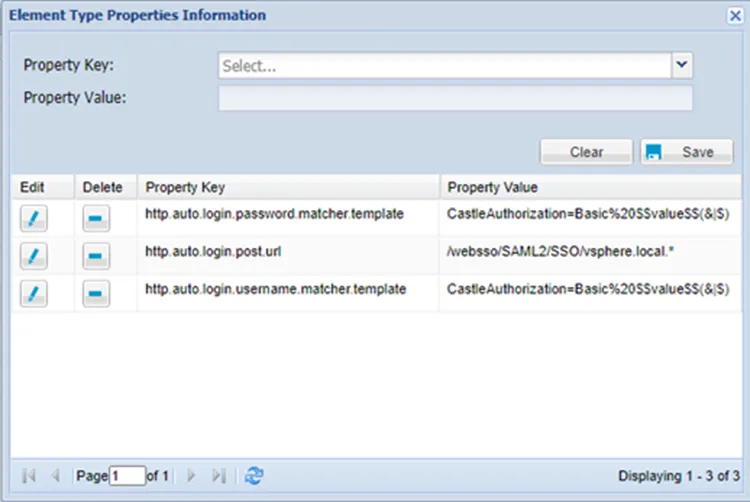Delete the http.auto.login.post.url property
This screenshot has height=502, width=750.
click(x=96, y=256)
